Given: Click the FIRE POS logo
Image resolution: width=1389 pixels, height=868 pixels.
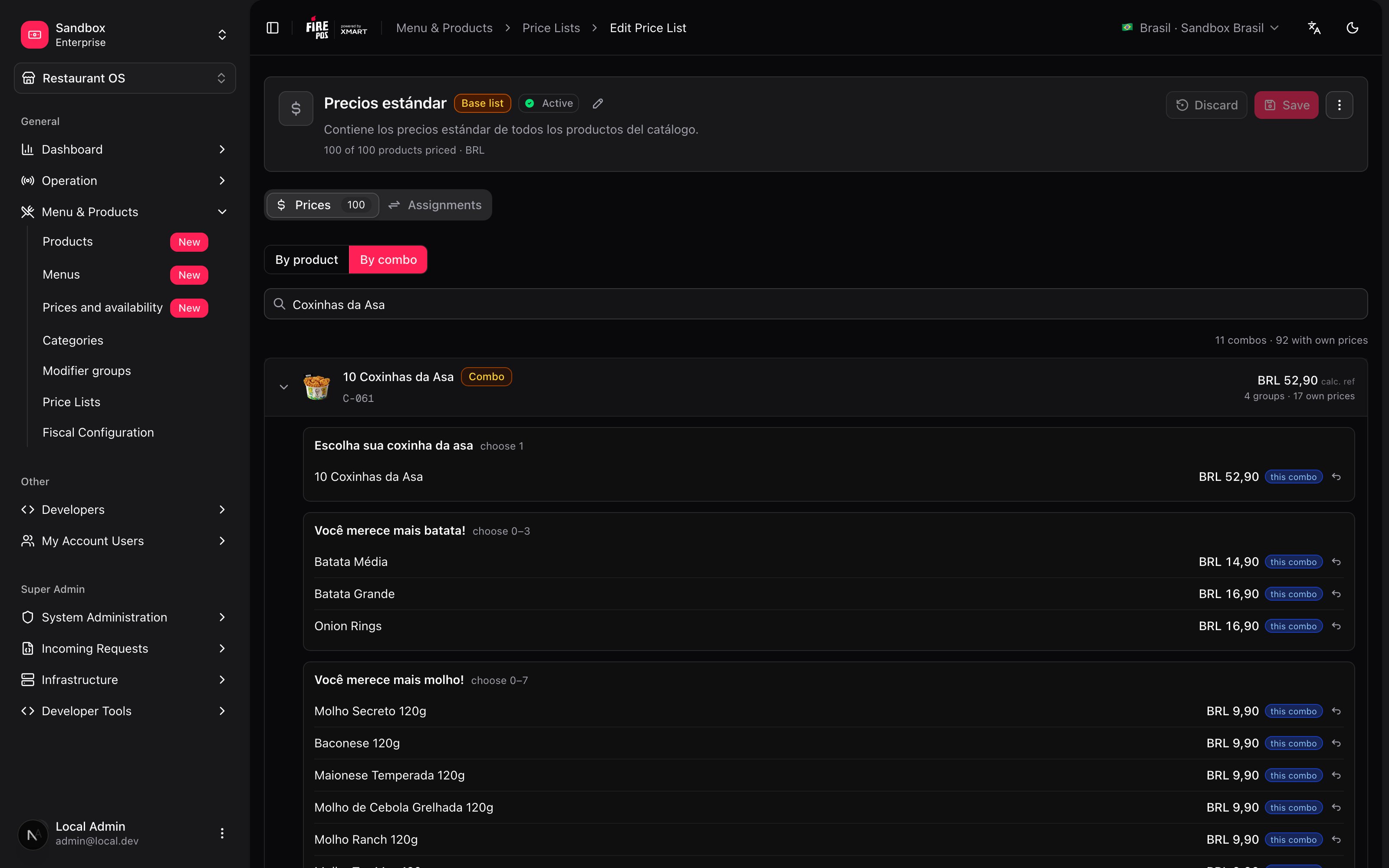Looking at the screenshot, I should click(317, 27).
